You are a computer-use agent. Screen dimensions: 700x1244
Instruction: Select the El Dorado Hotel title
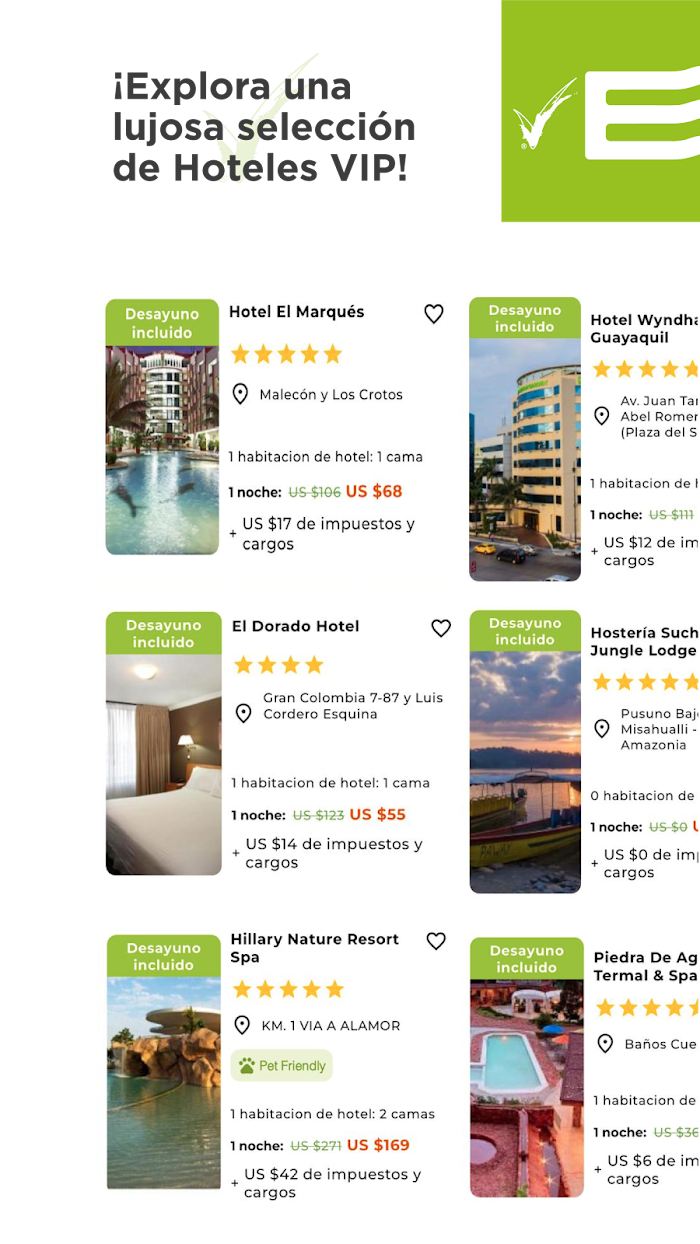(x=296, y=626)
